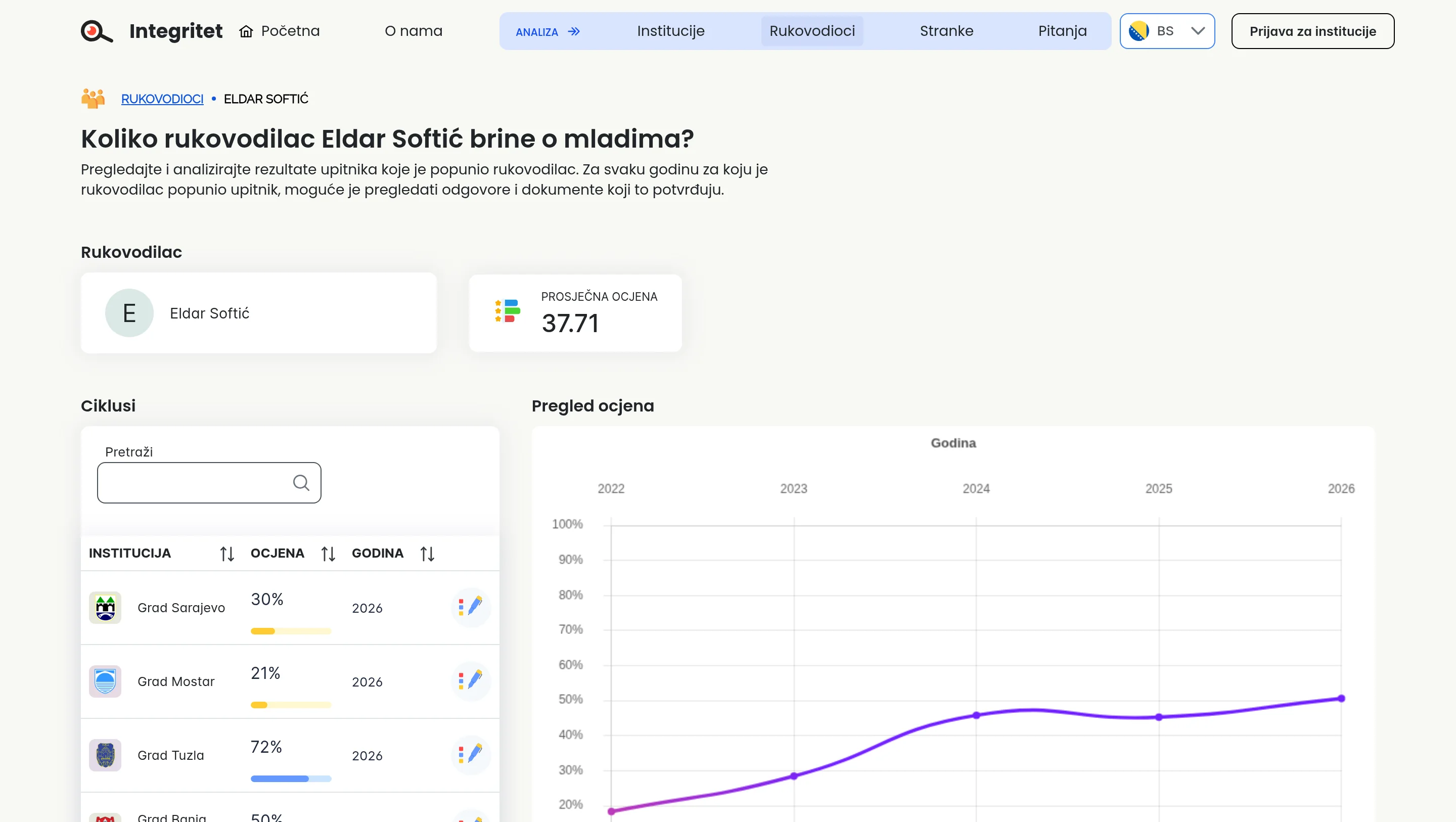1456x822 pixels.
Task: Open the questionnaire for Grad Sarajevo row
Action: [x=471, y=608]
